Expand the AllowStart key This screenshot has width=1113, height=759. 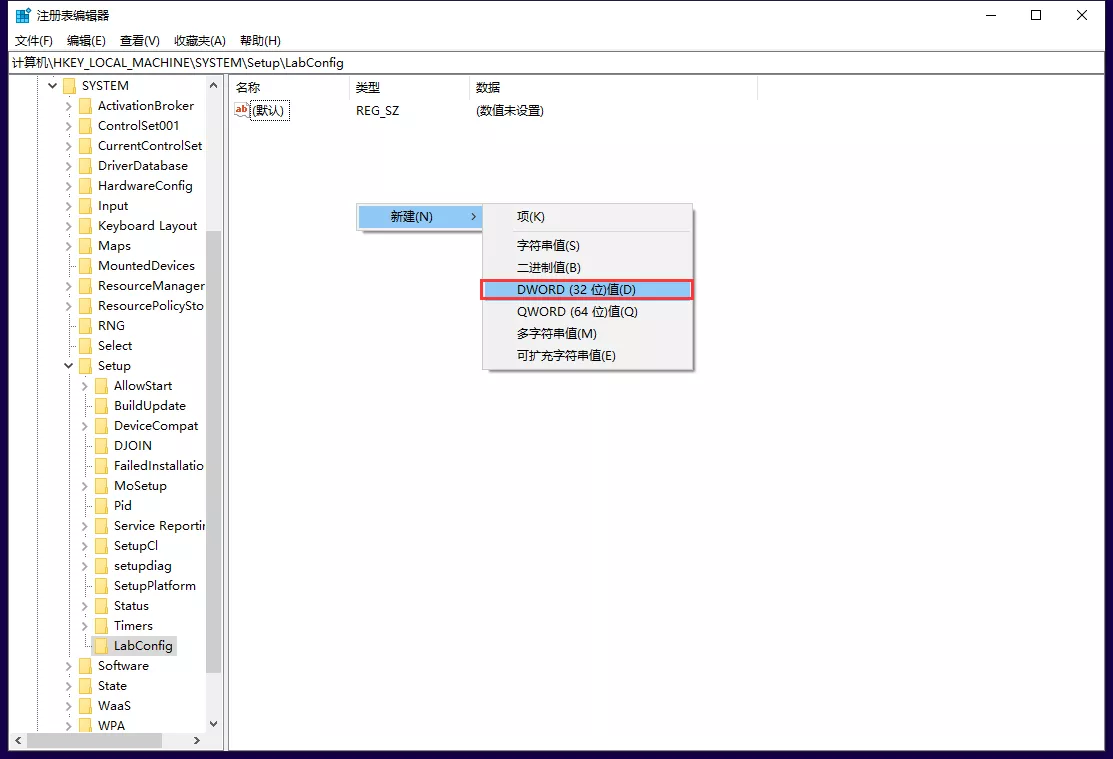click(84, 386)
